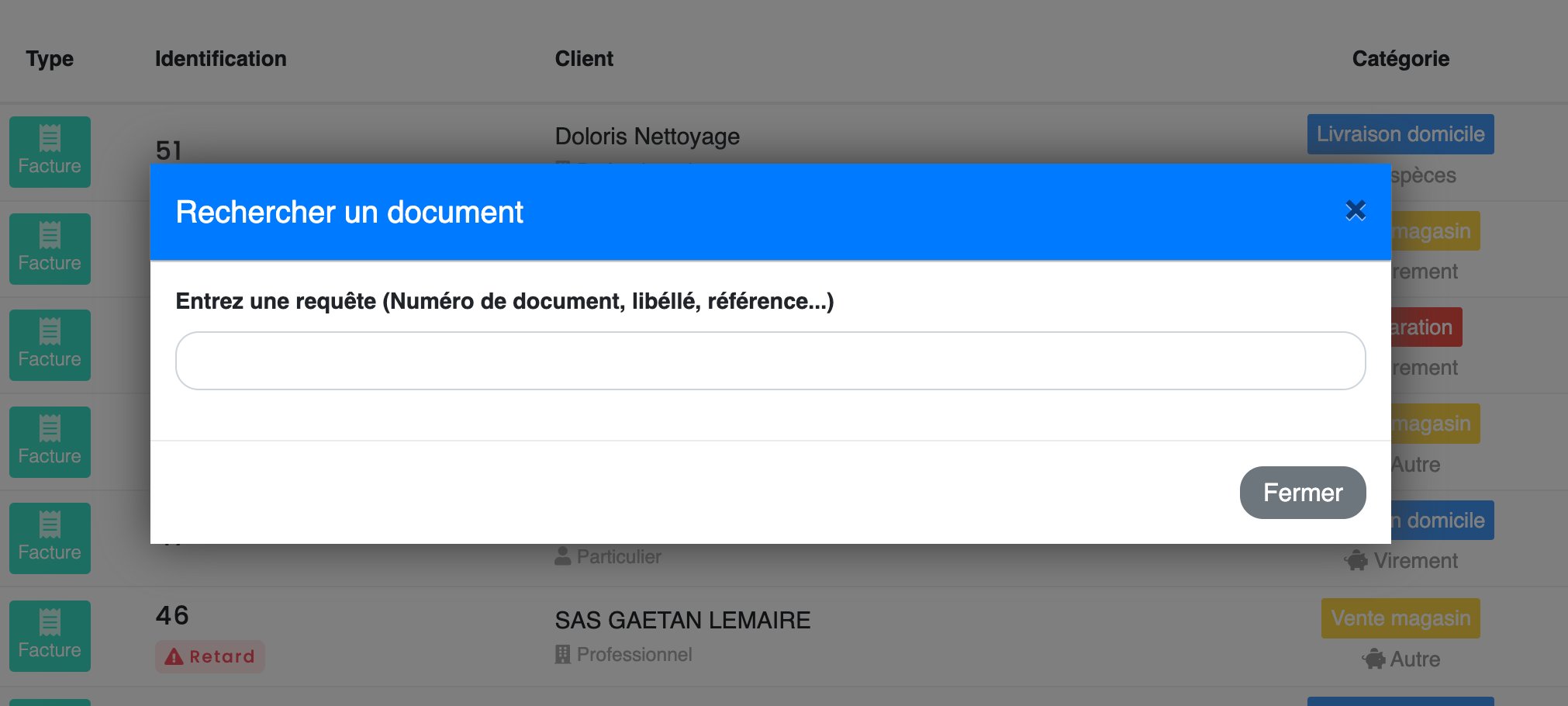Viewport: 1568px width, 706px height.
Task: Click the Retard late badge on document 46
Action: coord(210,656)
